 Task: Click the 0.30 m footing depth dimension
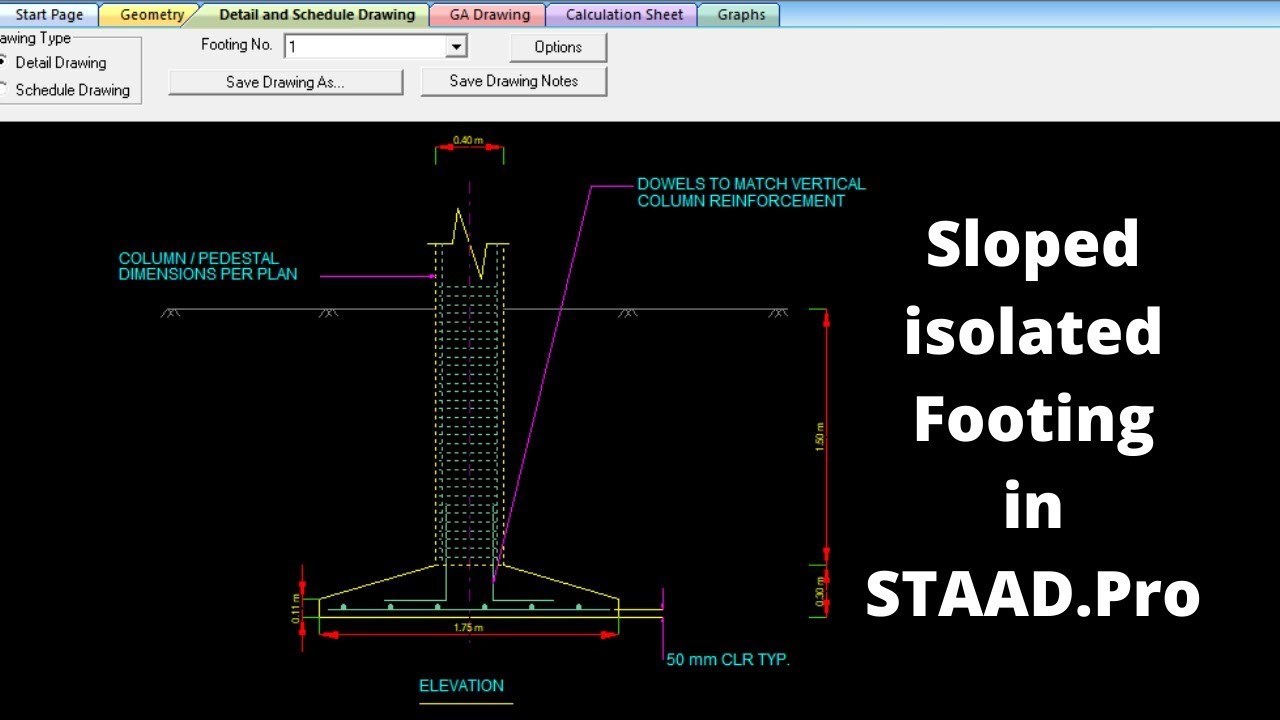click(x=820, y=591)
